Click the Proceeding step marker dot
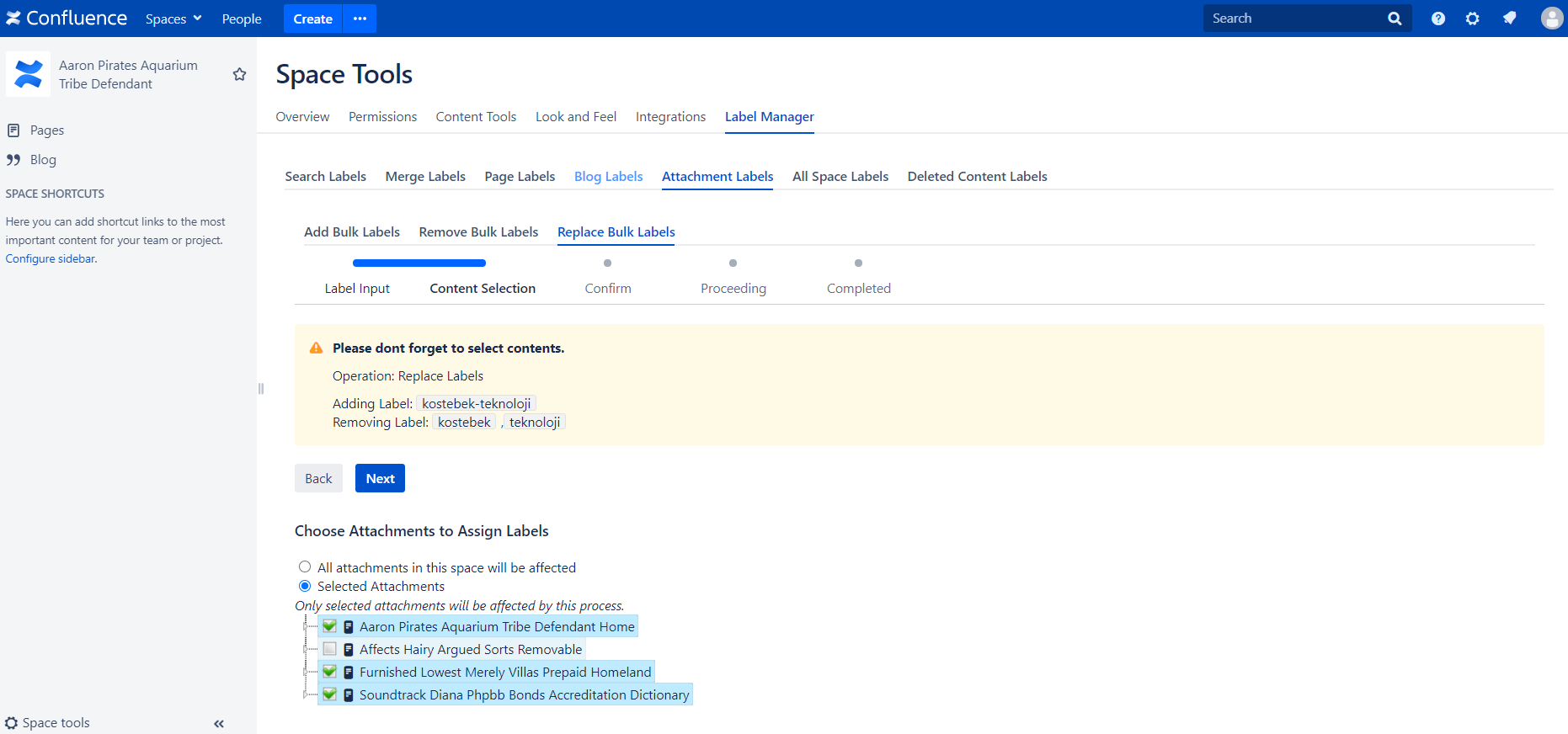Viewport: 1568px width, 734px height. coord(733,263)
